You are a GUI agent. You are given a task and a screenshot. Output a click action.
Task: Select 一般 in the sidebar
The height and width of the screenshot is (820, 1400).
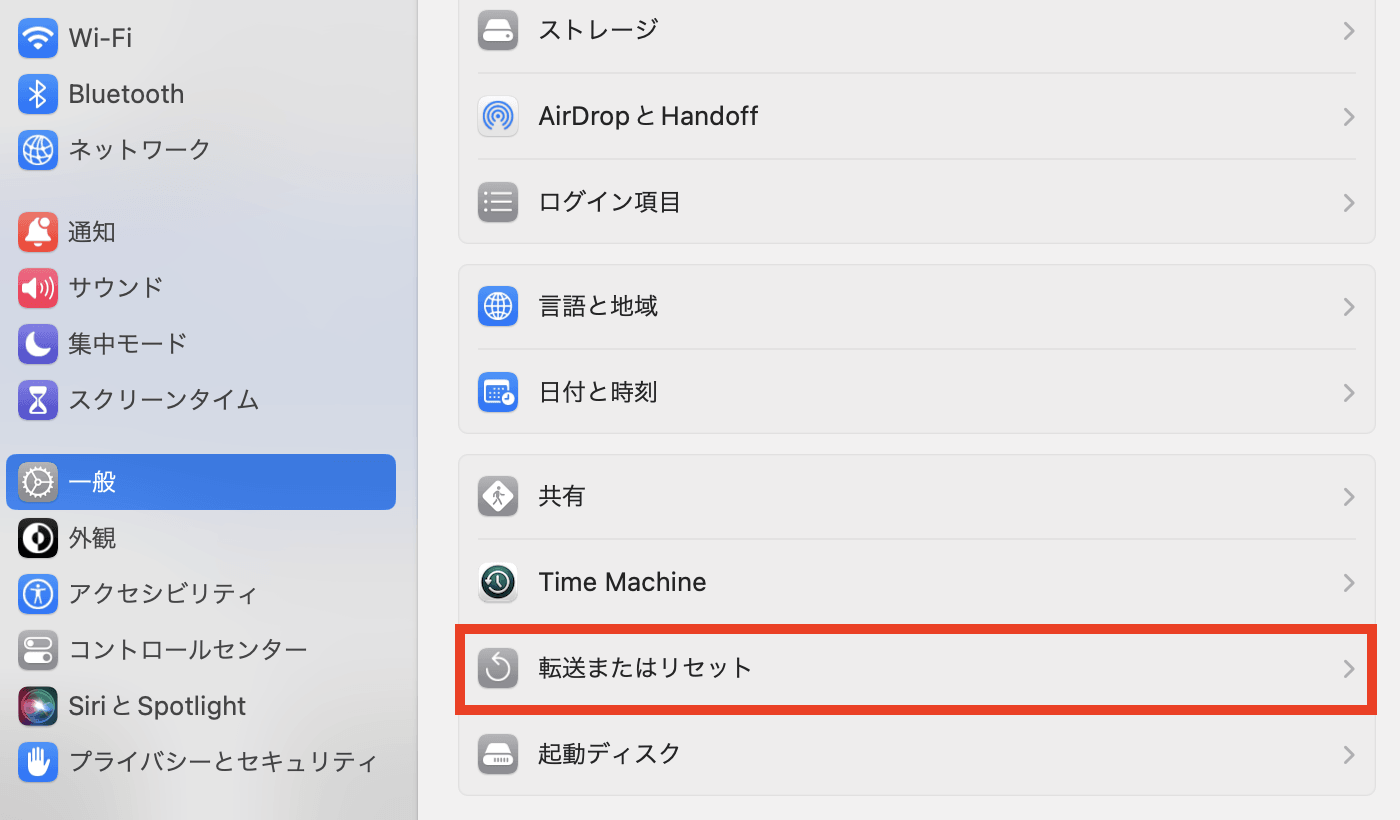tap(200, 482)
